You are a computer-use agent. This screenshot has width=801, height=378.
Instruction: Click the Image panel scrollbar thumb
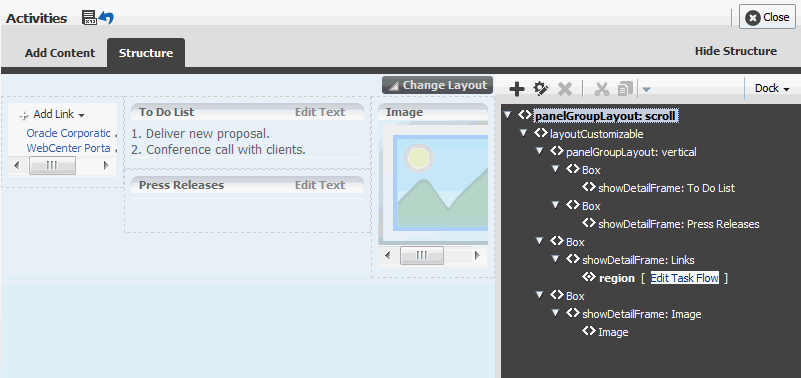pos(421,255)
